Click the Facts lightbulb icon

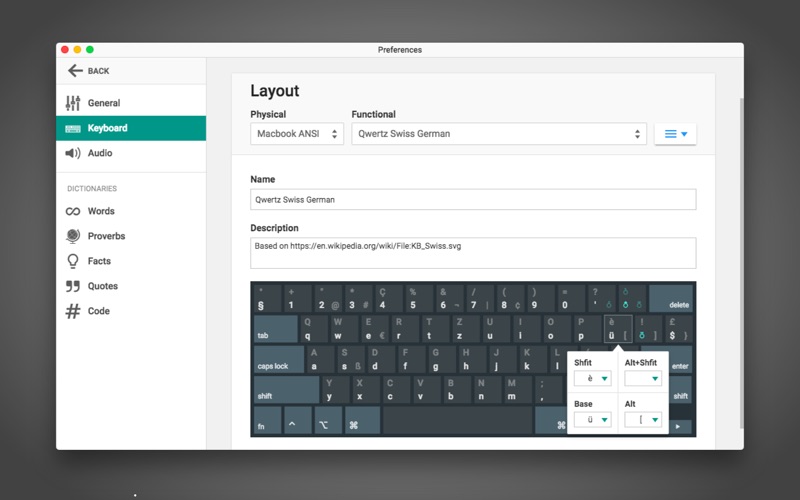click(73, 261)
